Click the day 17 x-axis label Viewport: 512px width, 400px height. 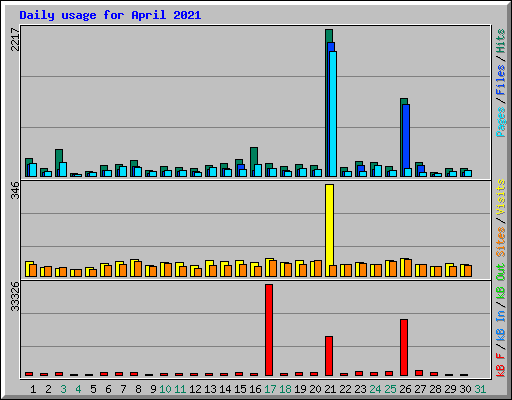click(270, 389)
